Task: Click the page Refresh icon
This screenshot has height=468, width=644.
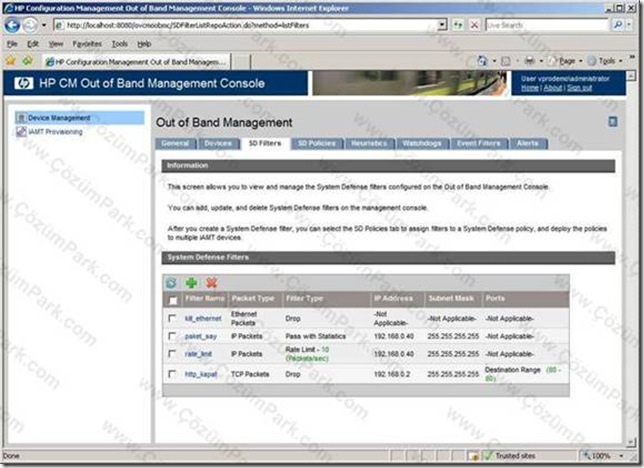Action: pyautogui.click(x=458, y=25)
